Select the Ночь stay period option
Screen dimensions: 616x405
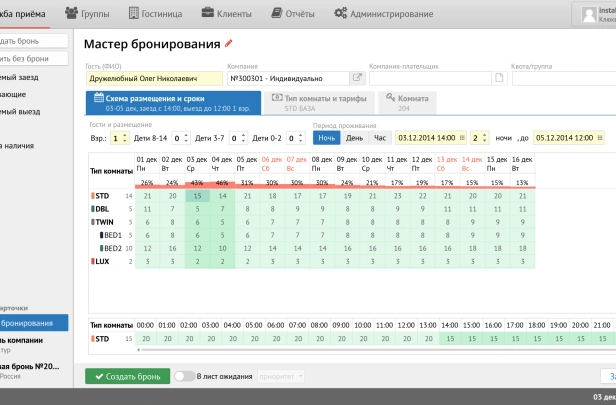[327, 137]
